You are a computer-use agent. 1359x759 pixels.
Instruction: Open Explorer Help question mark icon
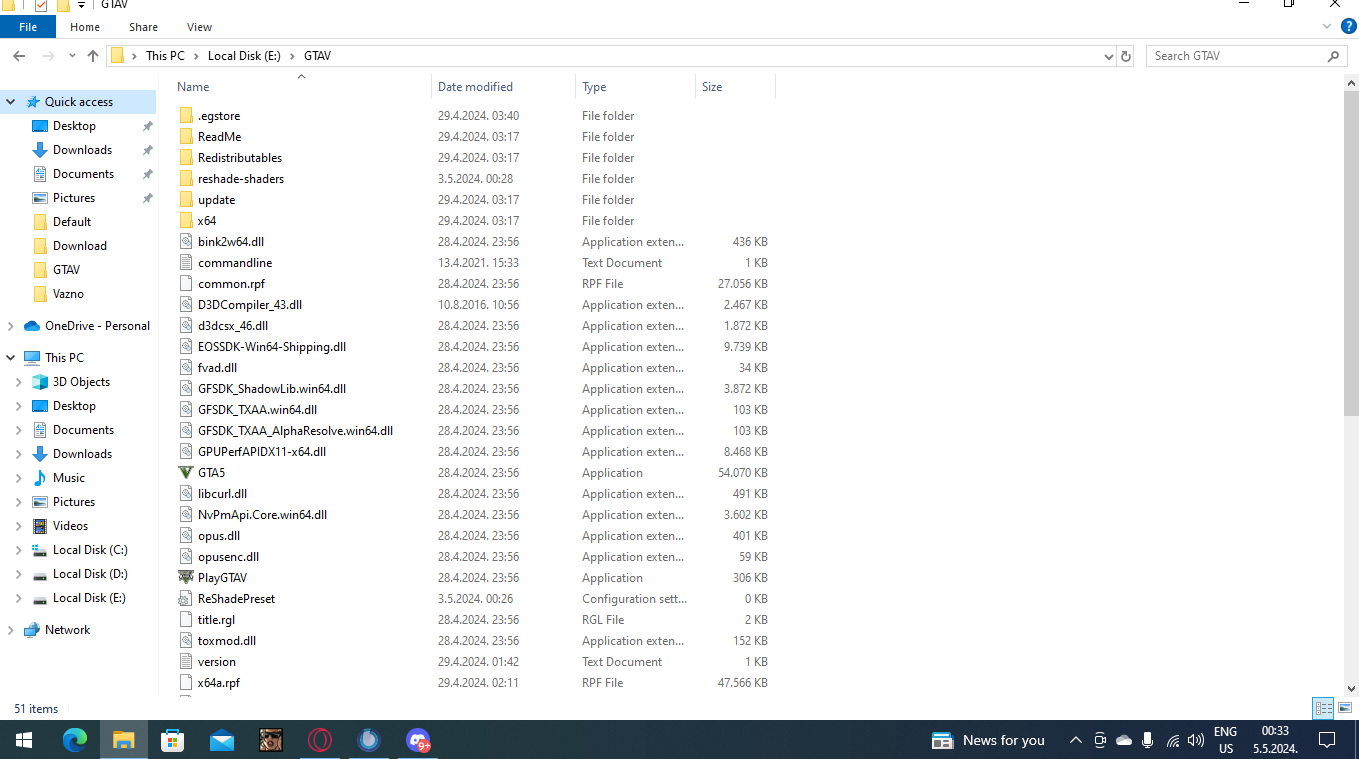pos(1348,27)
